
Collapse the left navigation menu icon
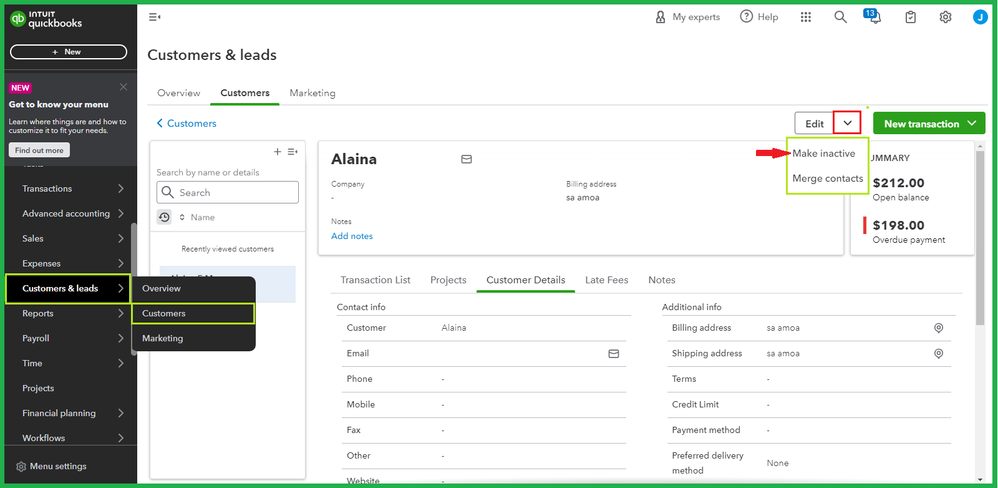[155, 17]
